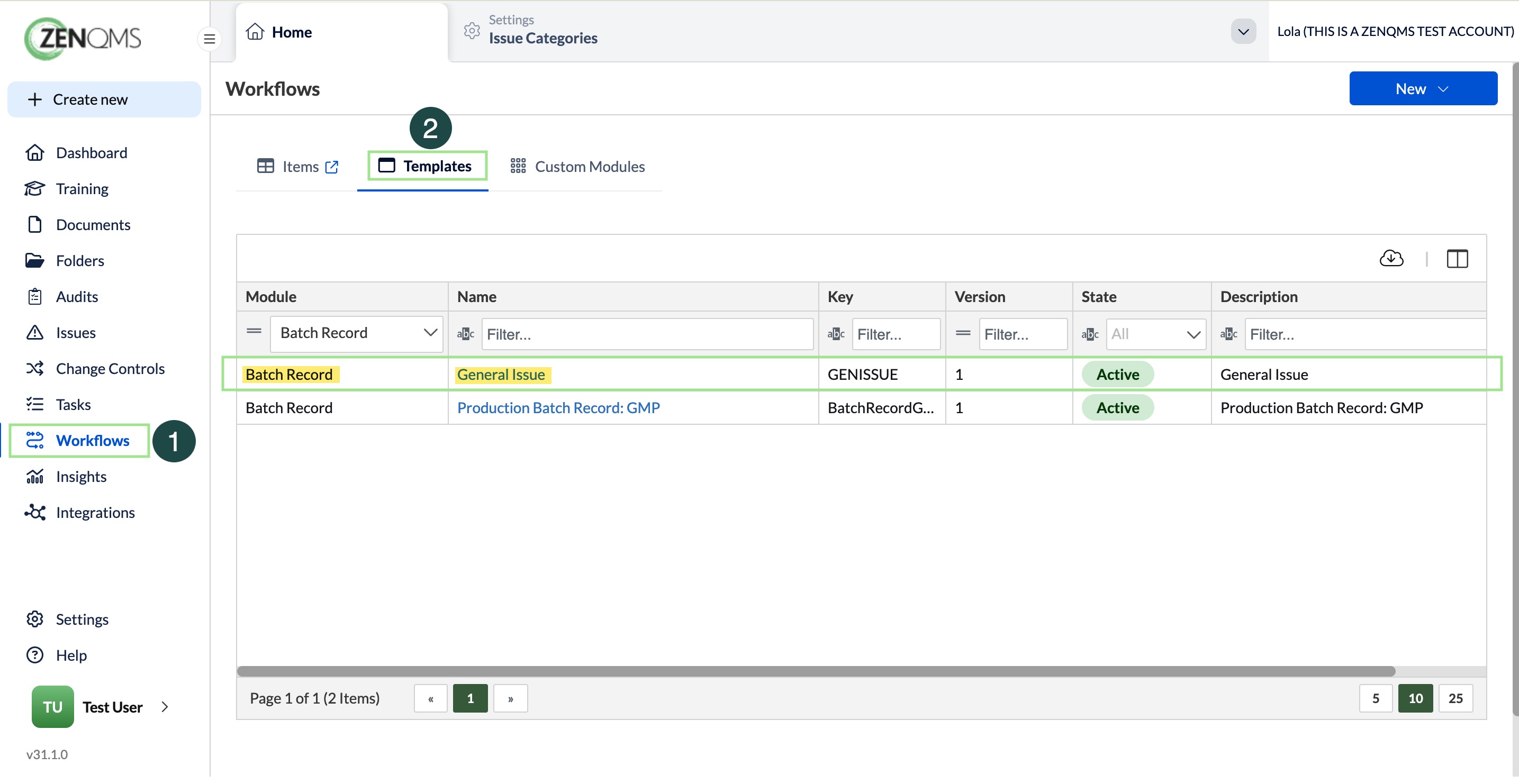Image resolution: width=1519 pixels, height=784 pixels.
Task: Click State filter operator icon
Action: [1090, 334]
